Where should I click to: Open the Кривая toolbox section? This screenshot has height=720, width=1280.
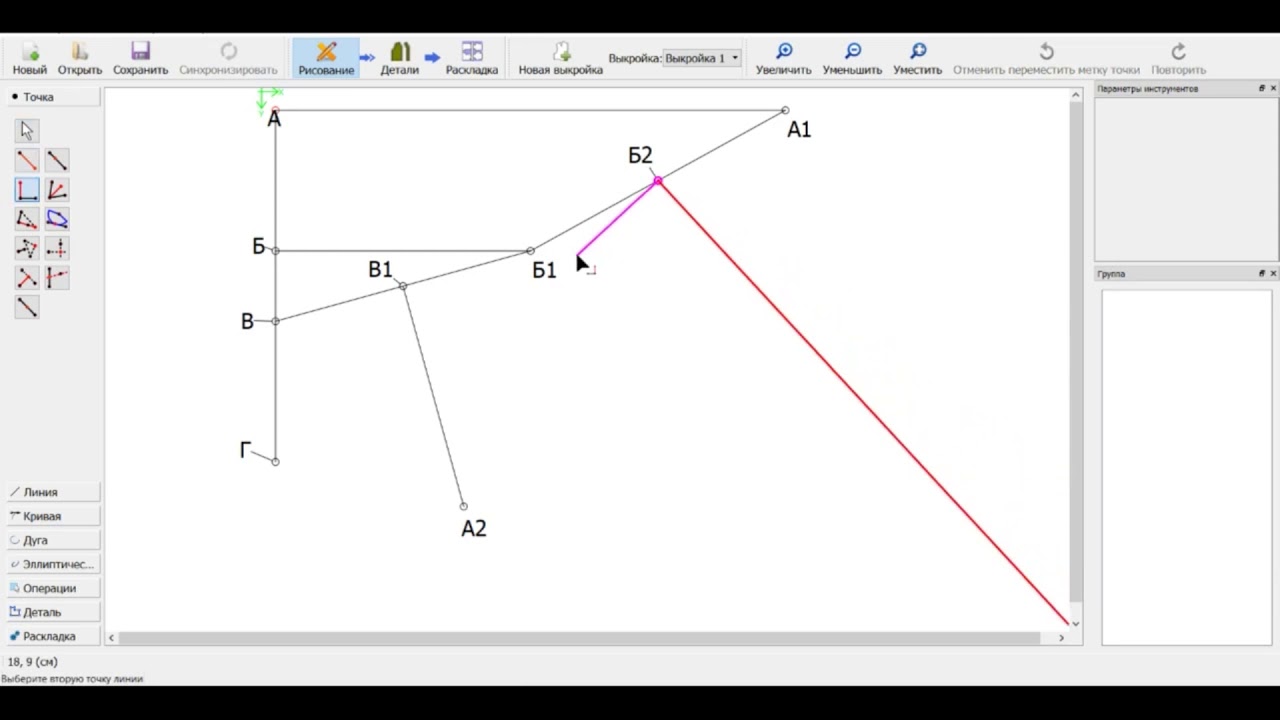(x=52, y=516)
